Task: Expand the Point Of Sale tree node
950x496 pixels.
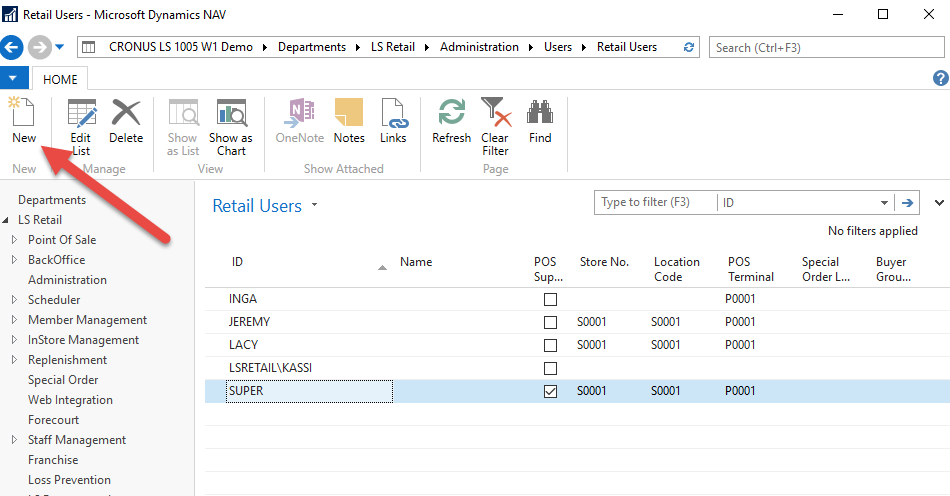Action: pos(14,240)
